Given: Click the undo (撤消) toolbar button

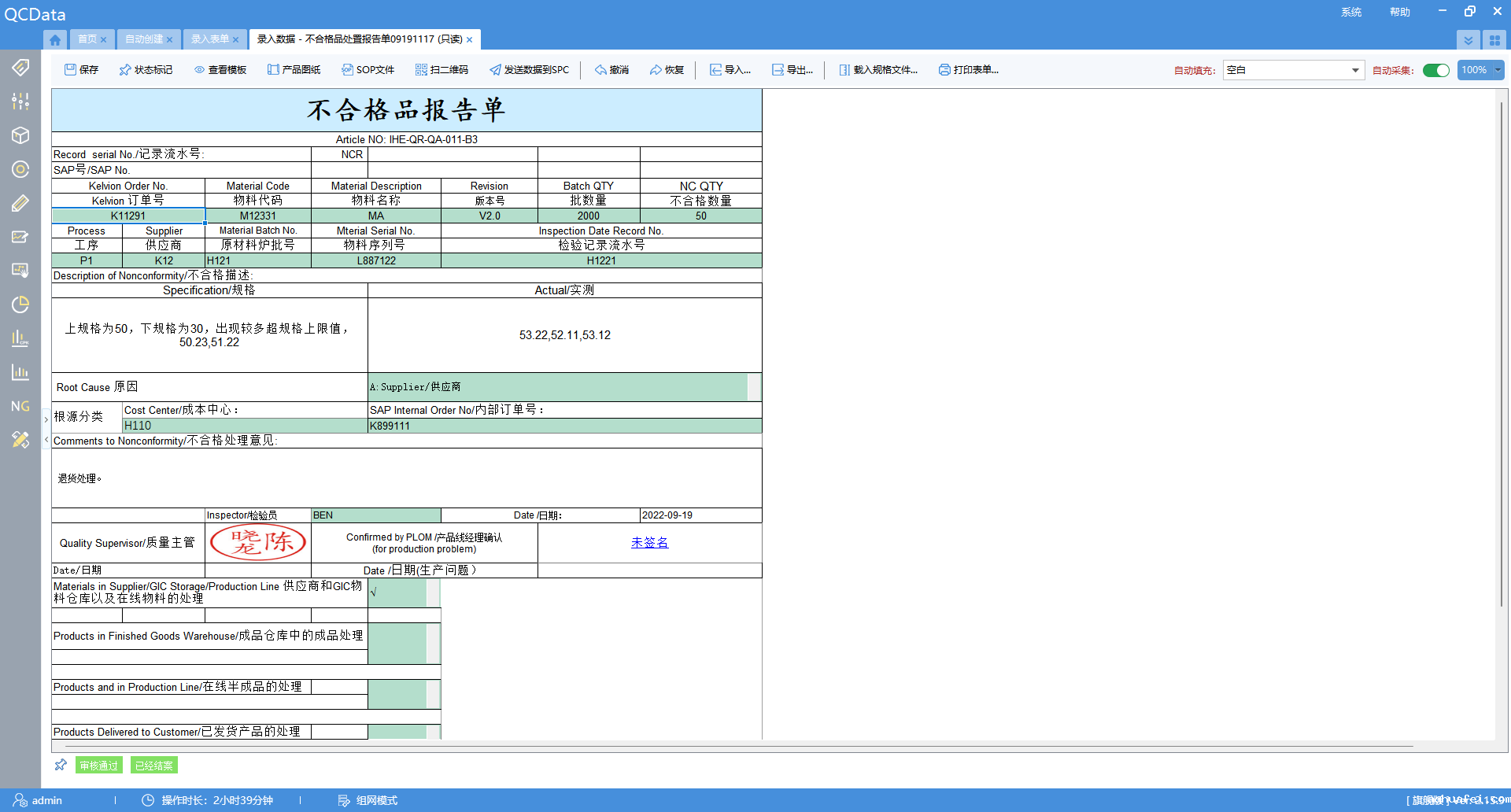Looking at the screenshot, I should (x=611, y=70).
